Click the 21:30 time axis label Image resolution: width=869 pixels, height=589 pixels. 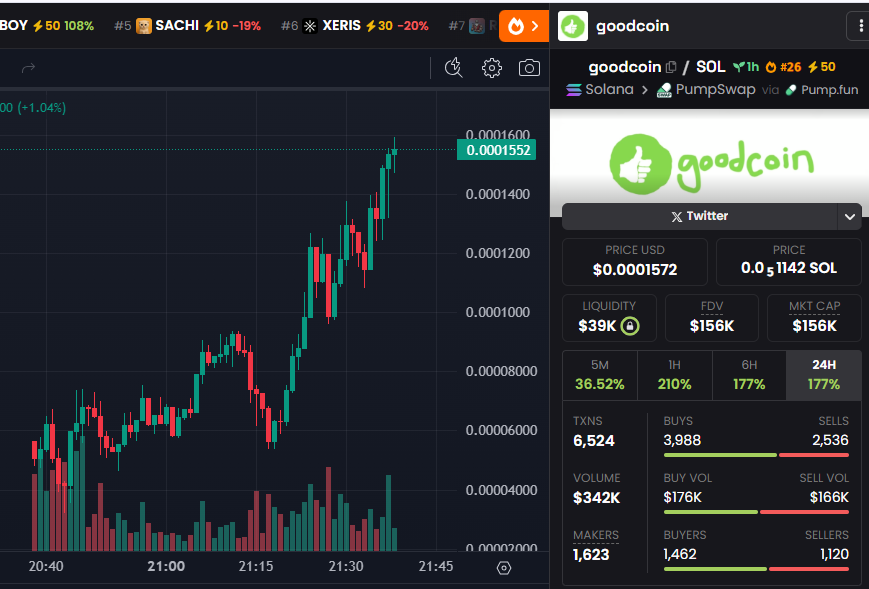pos(346,567)
